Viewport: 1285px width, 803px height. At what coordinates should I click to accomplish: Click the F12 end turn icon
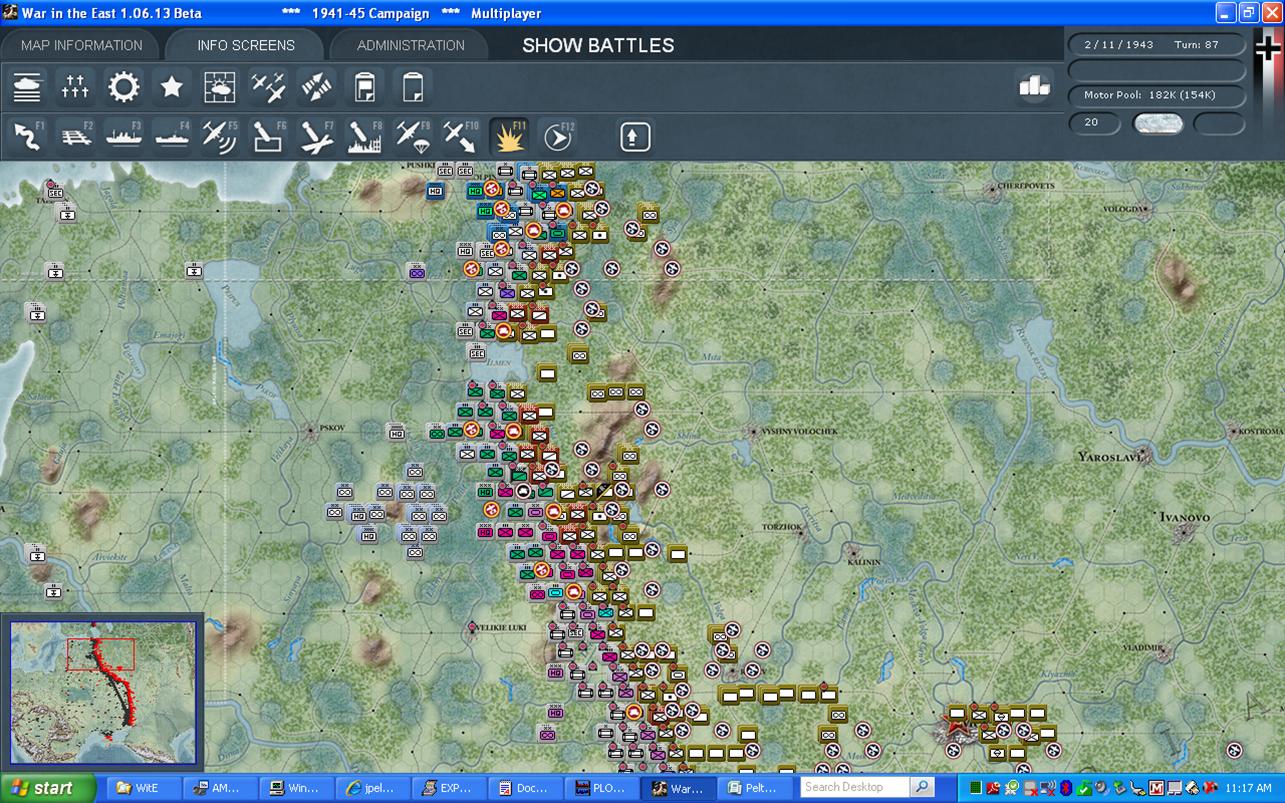pyautogui.click(x=557, y=136)
